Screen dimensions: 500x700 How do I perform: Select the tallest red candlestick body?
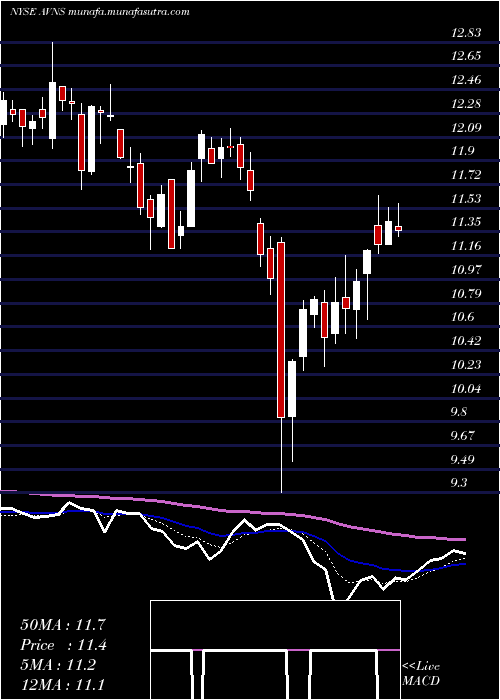pyautogui.click(x=281, y=330)
